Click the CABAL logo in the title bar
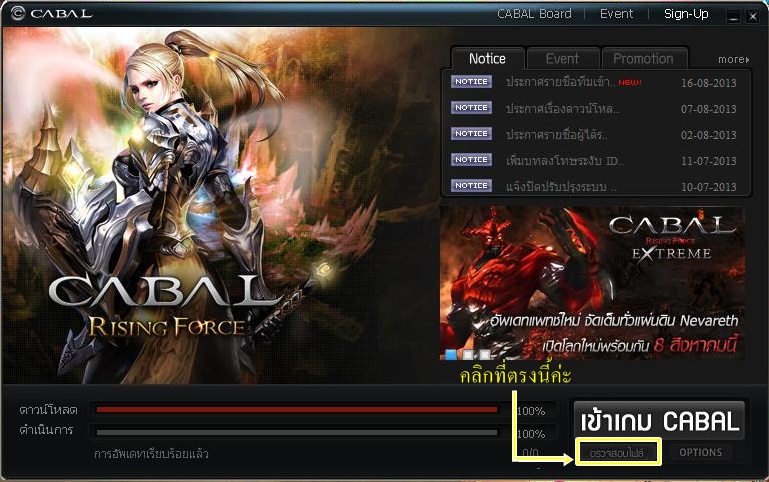Screen dimensions: 769x482 click(x=52, y=13)
